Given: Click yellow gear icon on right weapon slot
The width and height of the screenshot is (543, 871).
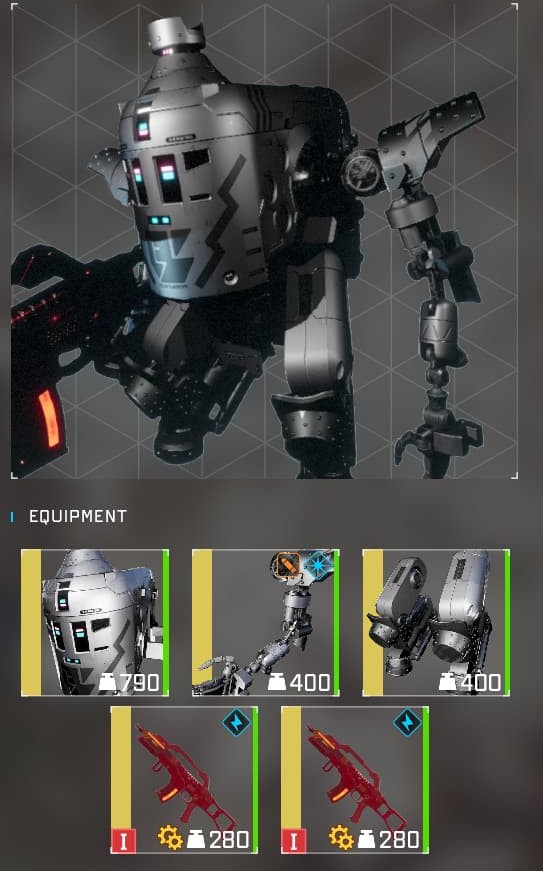Looking at the screenshot, I should [340, 838].
